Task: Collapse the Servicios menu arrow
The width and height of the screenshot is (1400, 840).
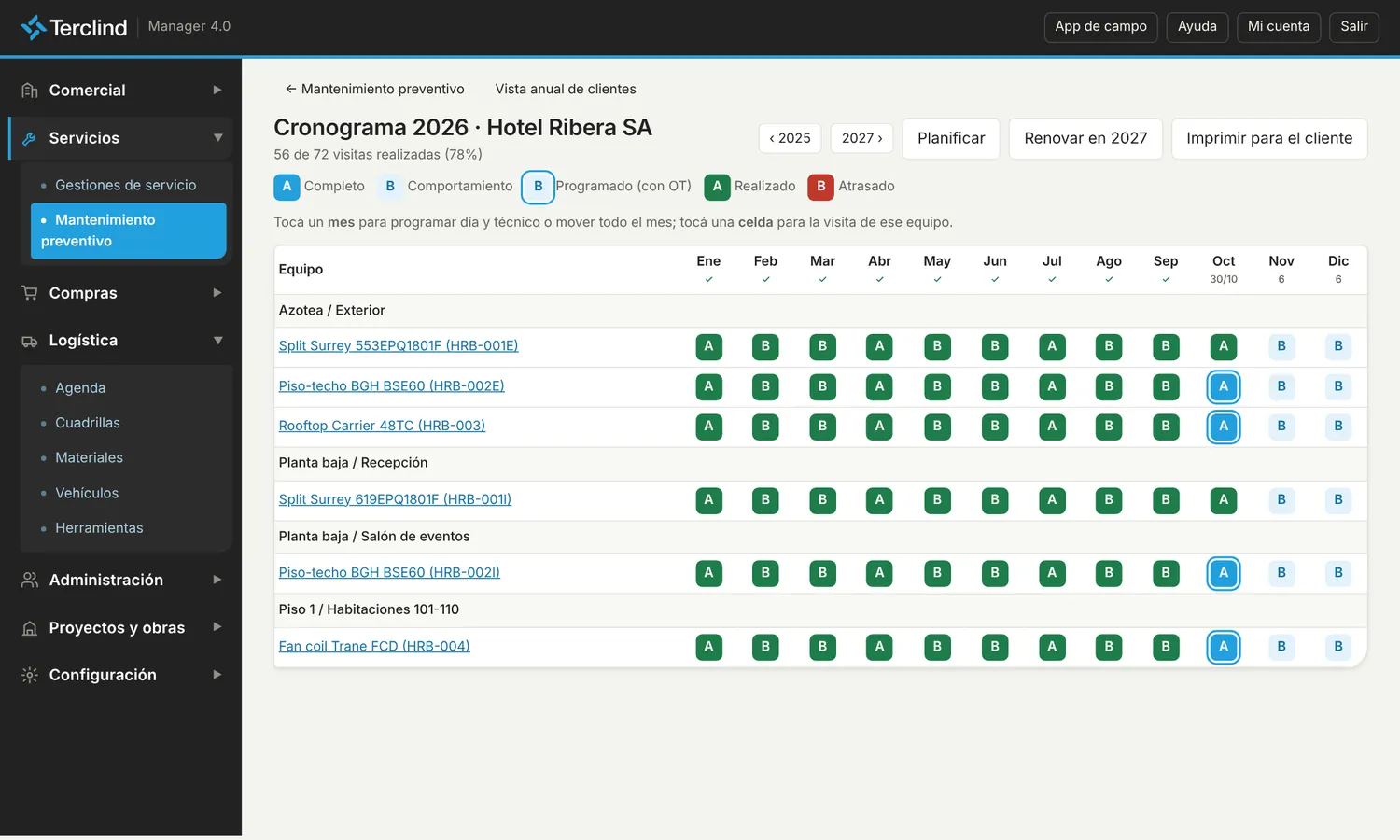Action: click(217, 138)
